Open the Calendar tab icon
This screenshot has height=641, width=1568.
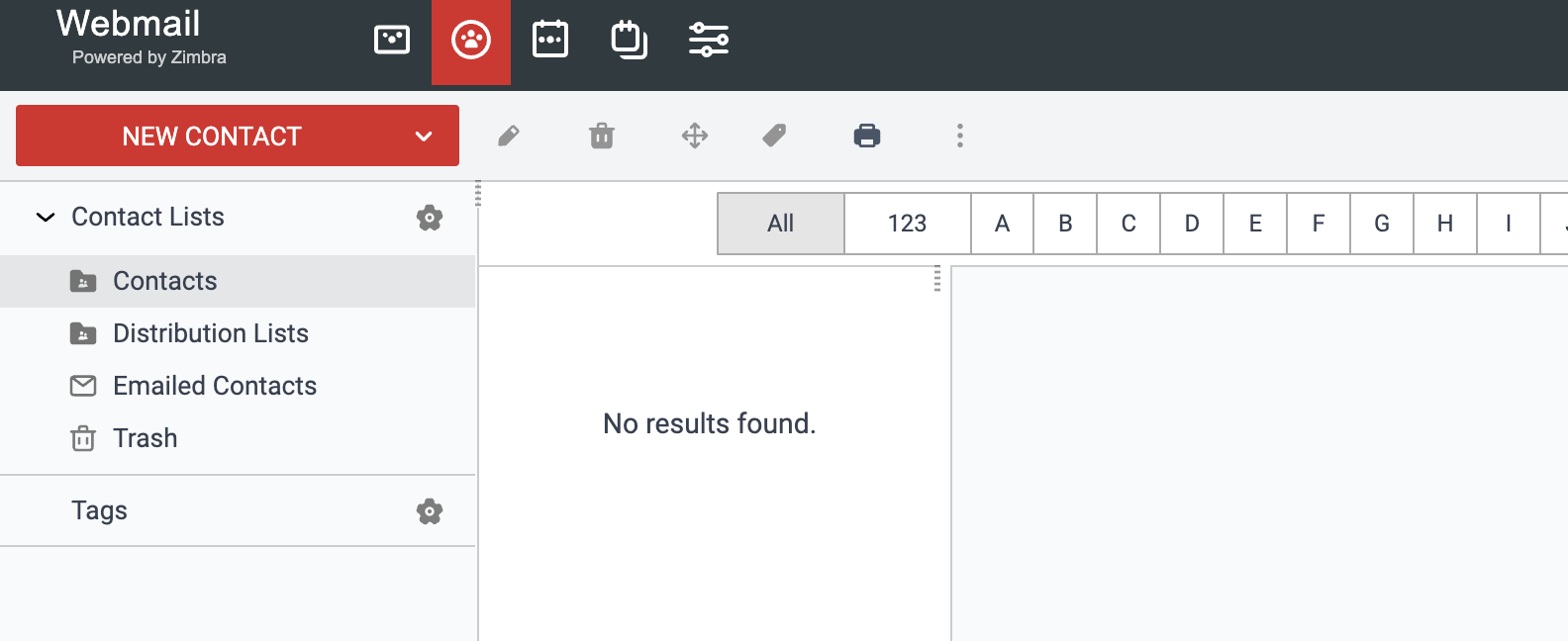550,40
